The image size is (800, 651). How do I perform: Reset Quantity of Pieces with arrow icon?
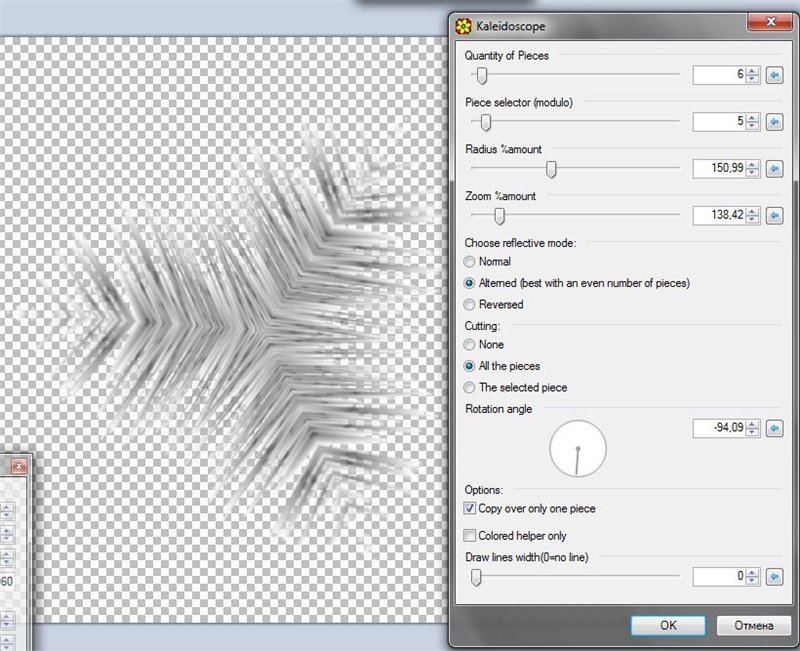[x=774, y=75]
